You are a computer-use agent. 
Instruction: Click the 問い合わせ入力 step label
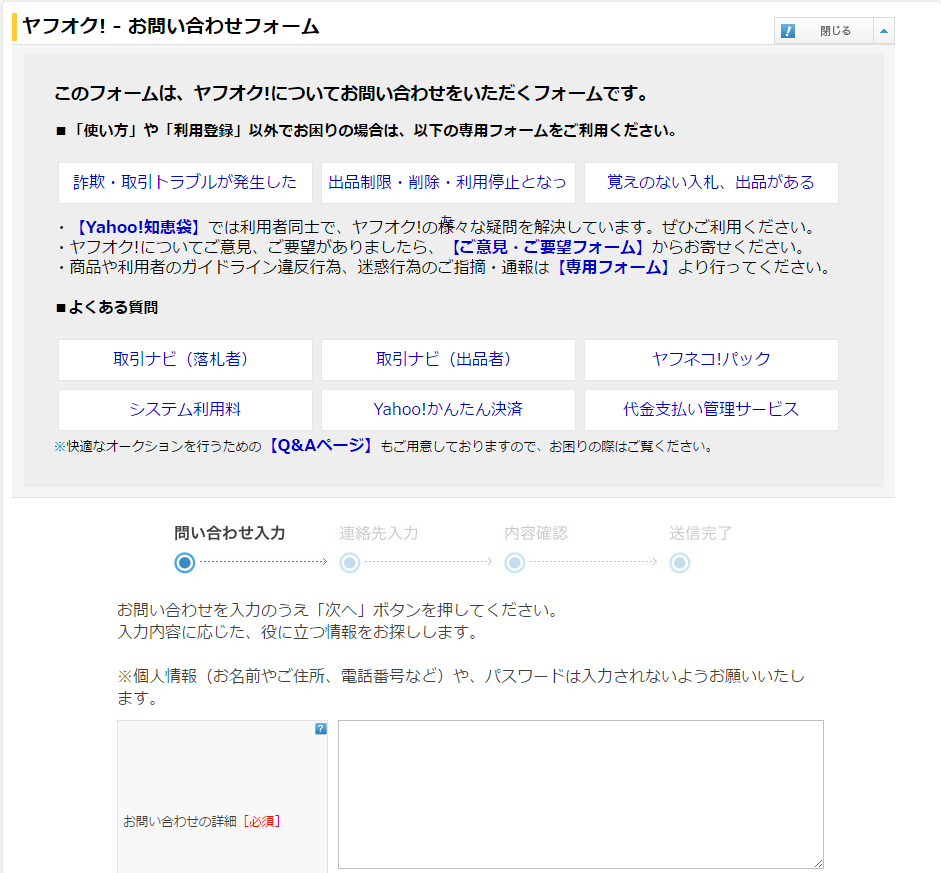coord(230,533)
